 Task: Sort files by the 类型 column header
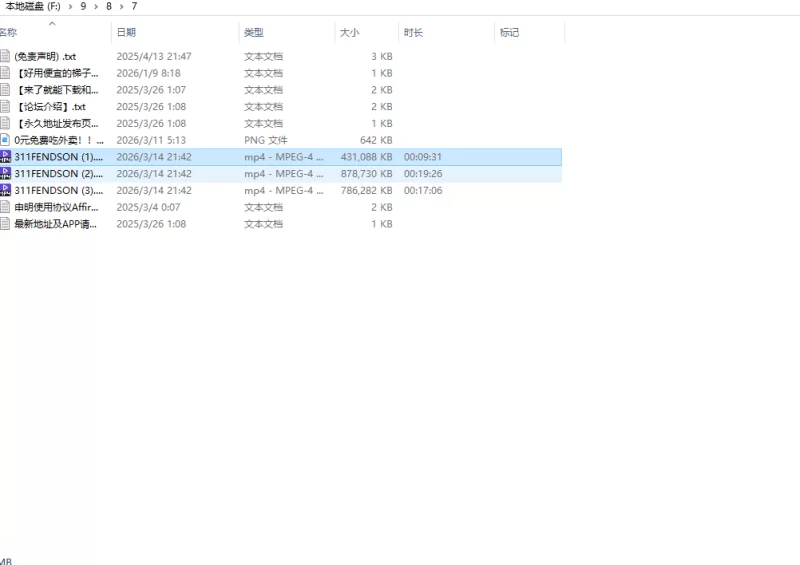pyautogui.click(x=287, y=33)
